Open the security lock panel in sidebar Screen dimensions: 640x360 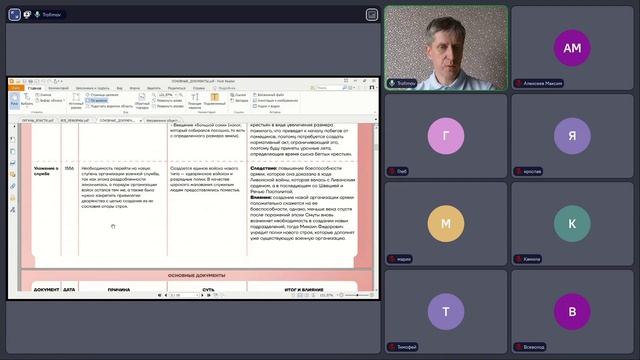[x=13, y=198]
